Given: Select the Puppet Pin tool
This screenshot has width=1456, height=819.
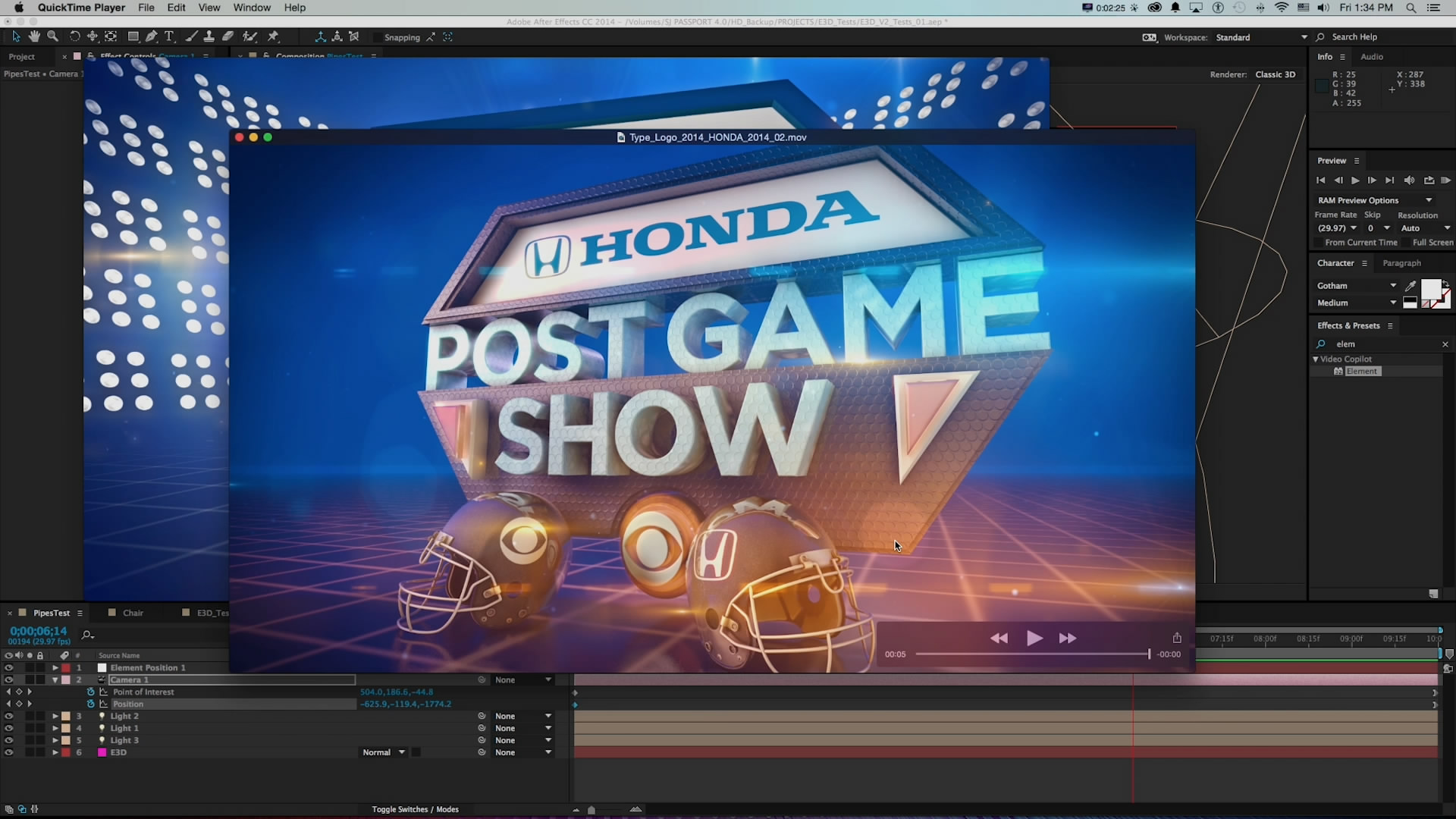Looking at the screenshot, I should 273,36.
